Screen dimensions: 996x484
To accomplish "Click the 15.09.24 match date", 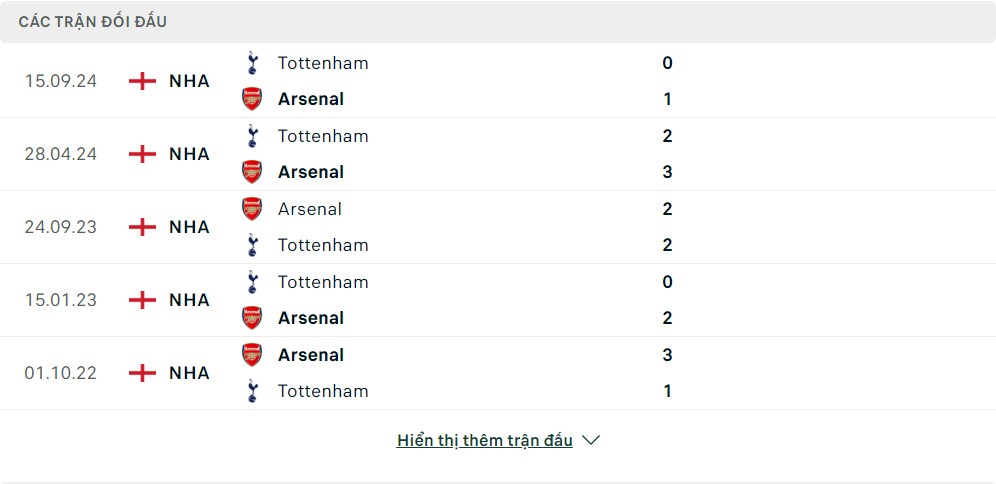I will [x=61, y=81].
